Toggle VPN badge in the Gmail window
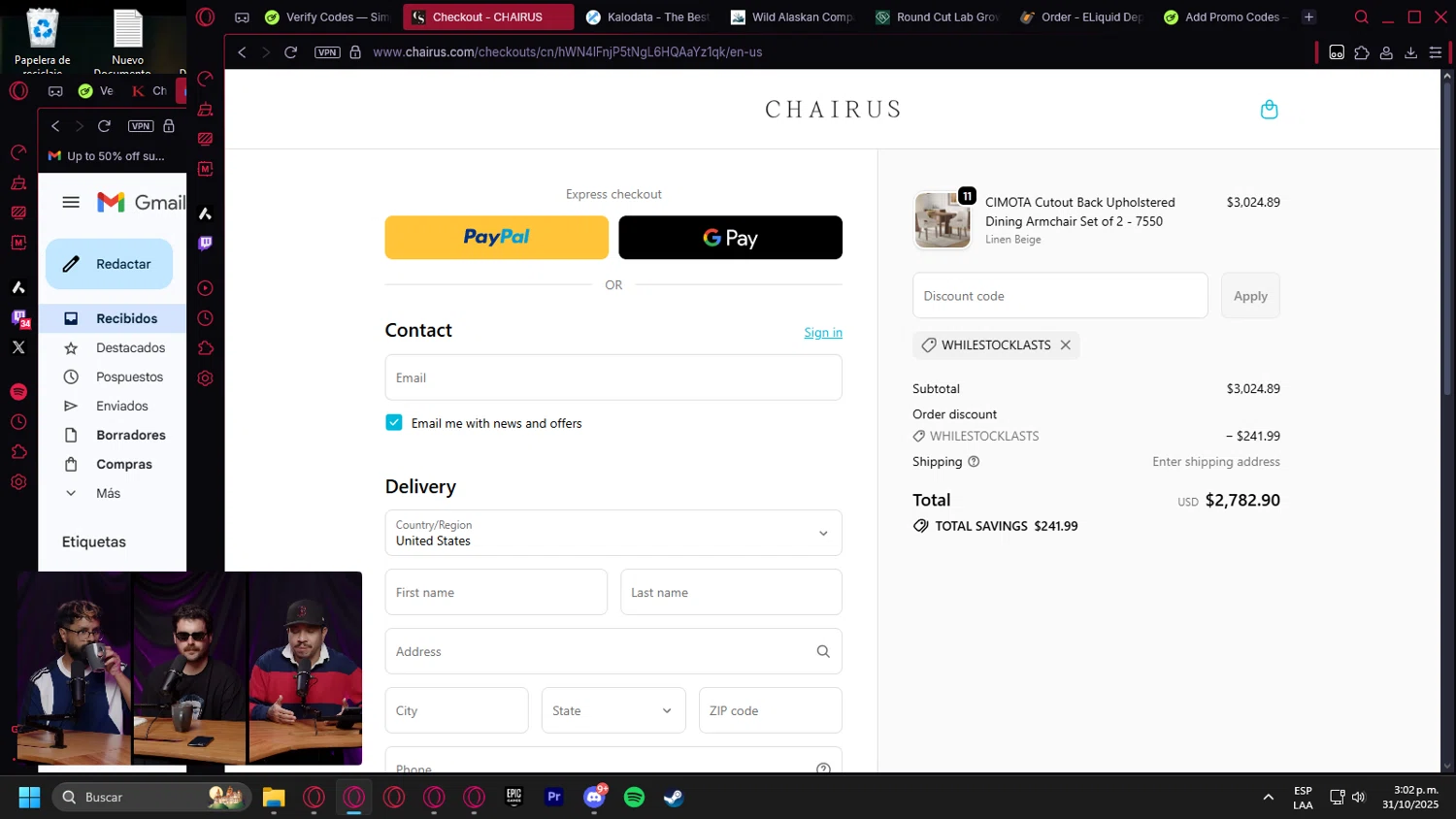 141,126
